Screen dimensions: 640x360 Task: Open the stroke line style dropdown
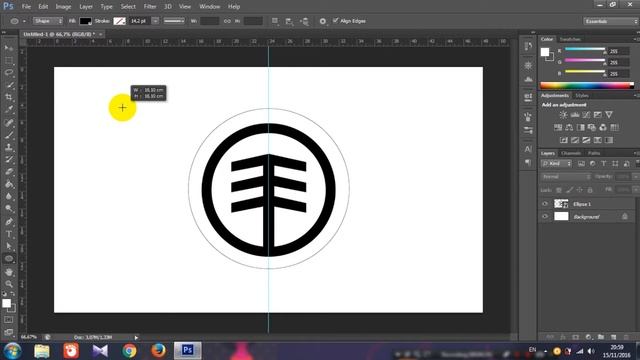174,21
